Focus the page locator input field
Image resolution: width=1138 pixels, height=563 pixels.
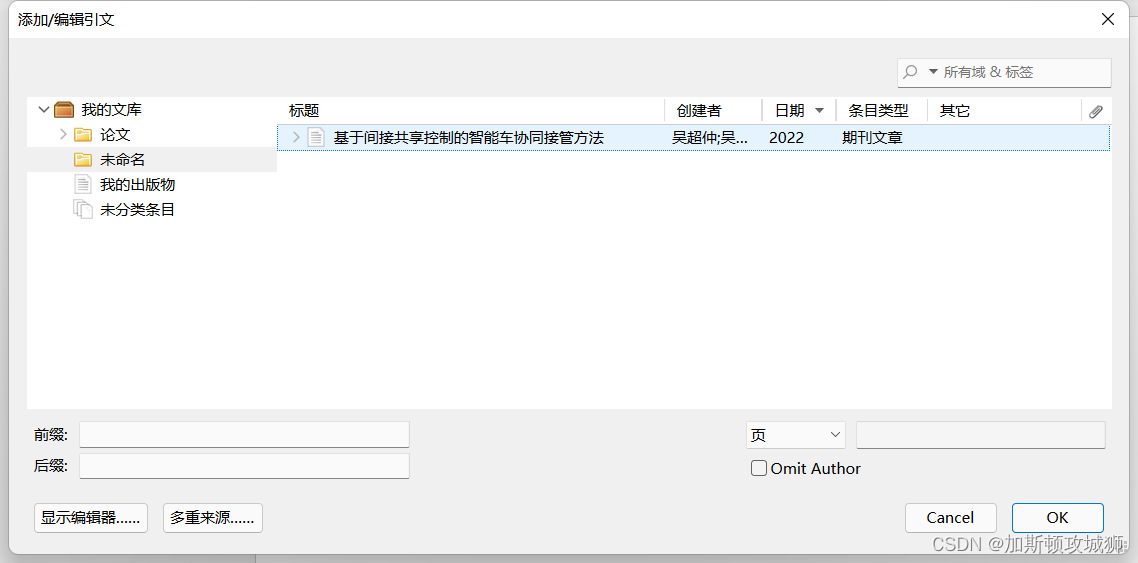[x=981, y=435]
